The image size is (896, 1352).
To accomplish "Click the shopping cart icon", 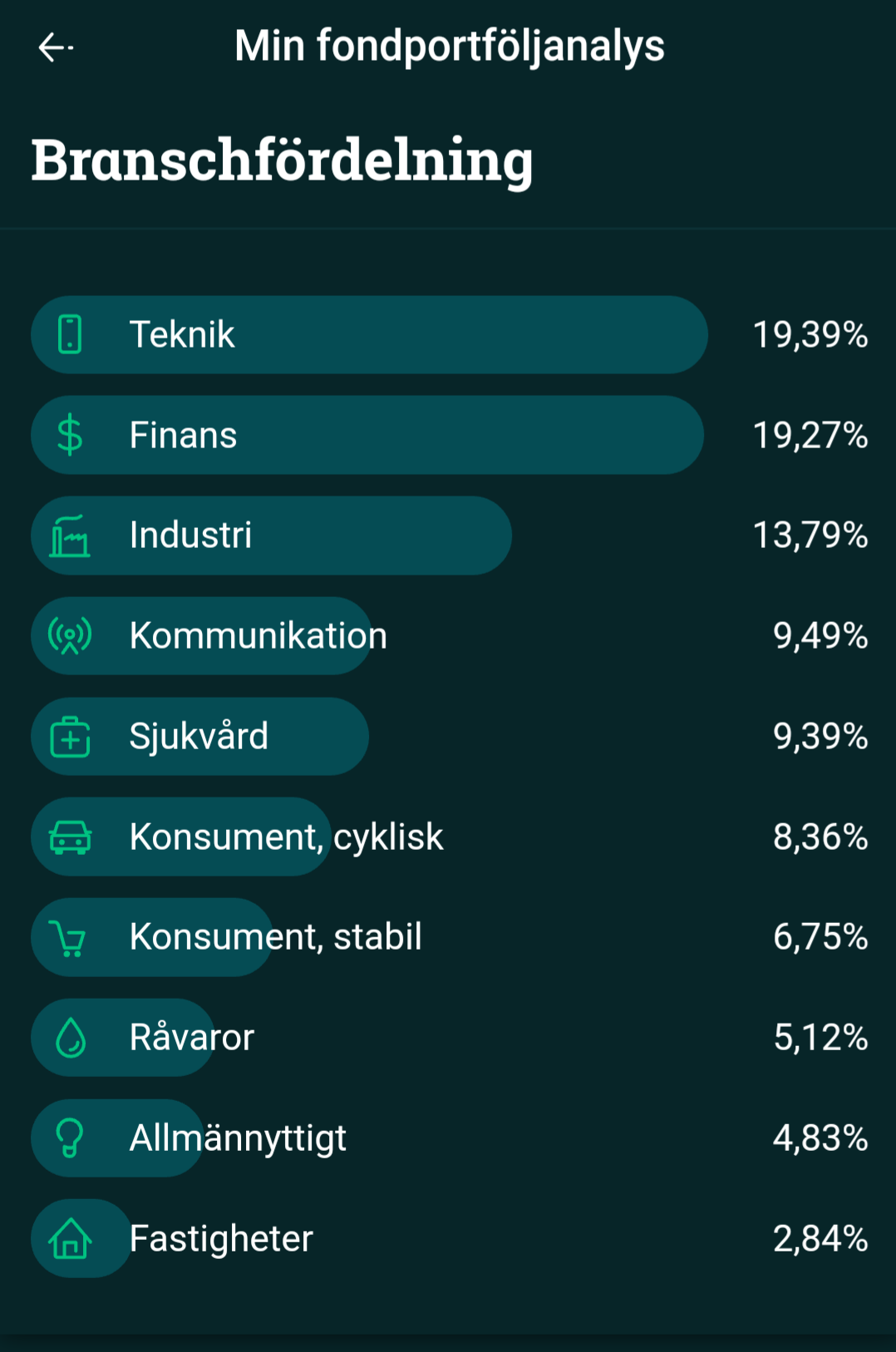I will pos(68,938).
